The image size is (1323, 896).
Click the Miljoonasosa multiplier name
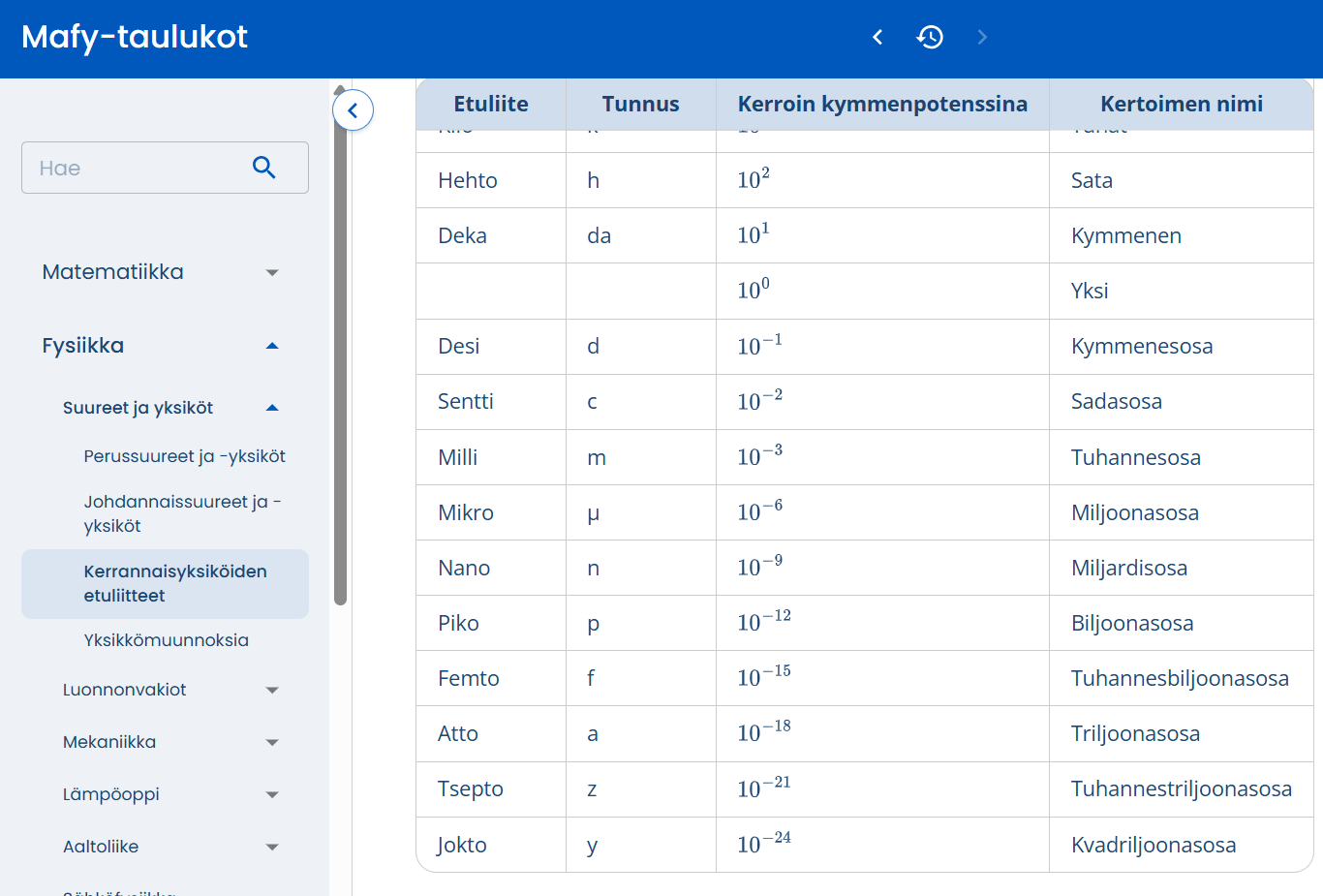[x=1135, y=512]
